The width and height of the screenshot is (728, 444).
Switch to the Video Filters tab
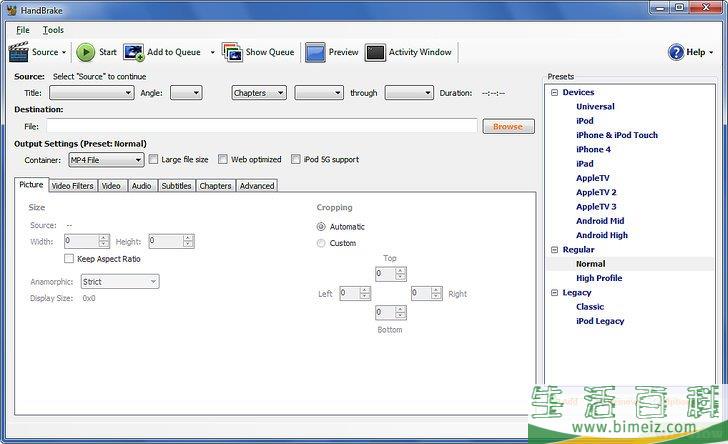73,186
